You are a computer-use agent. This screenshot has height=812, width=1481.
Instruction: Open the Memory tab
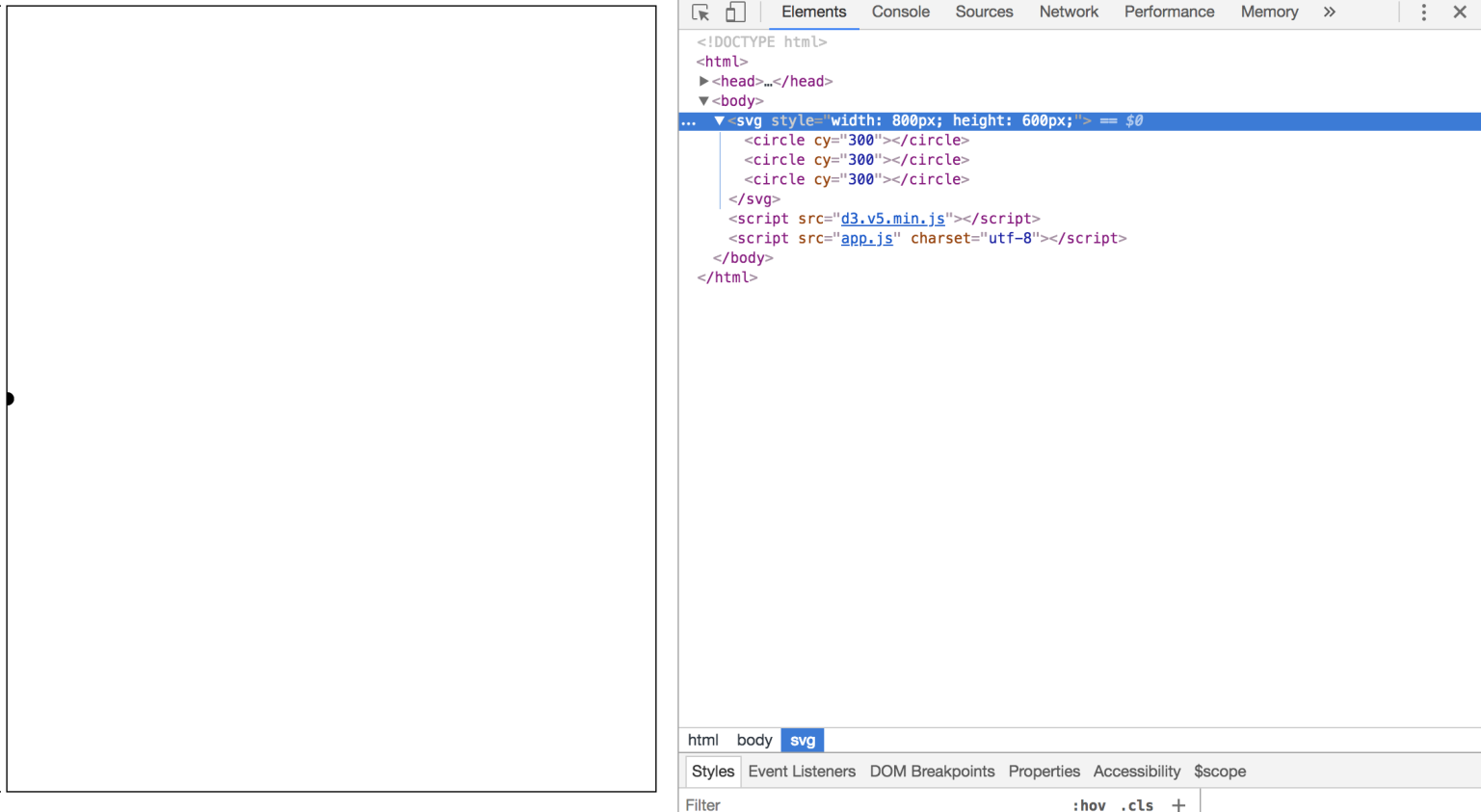[x=1269, y=13]
